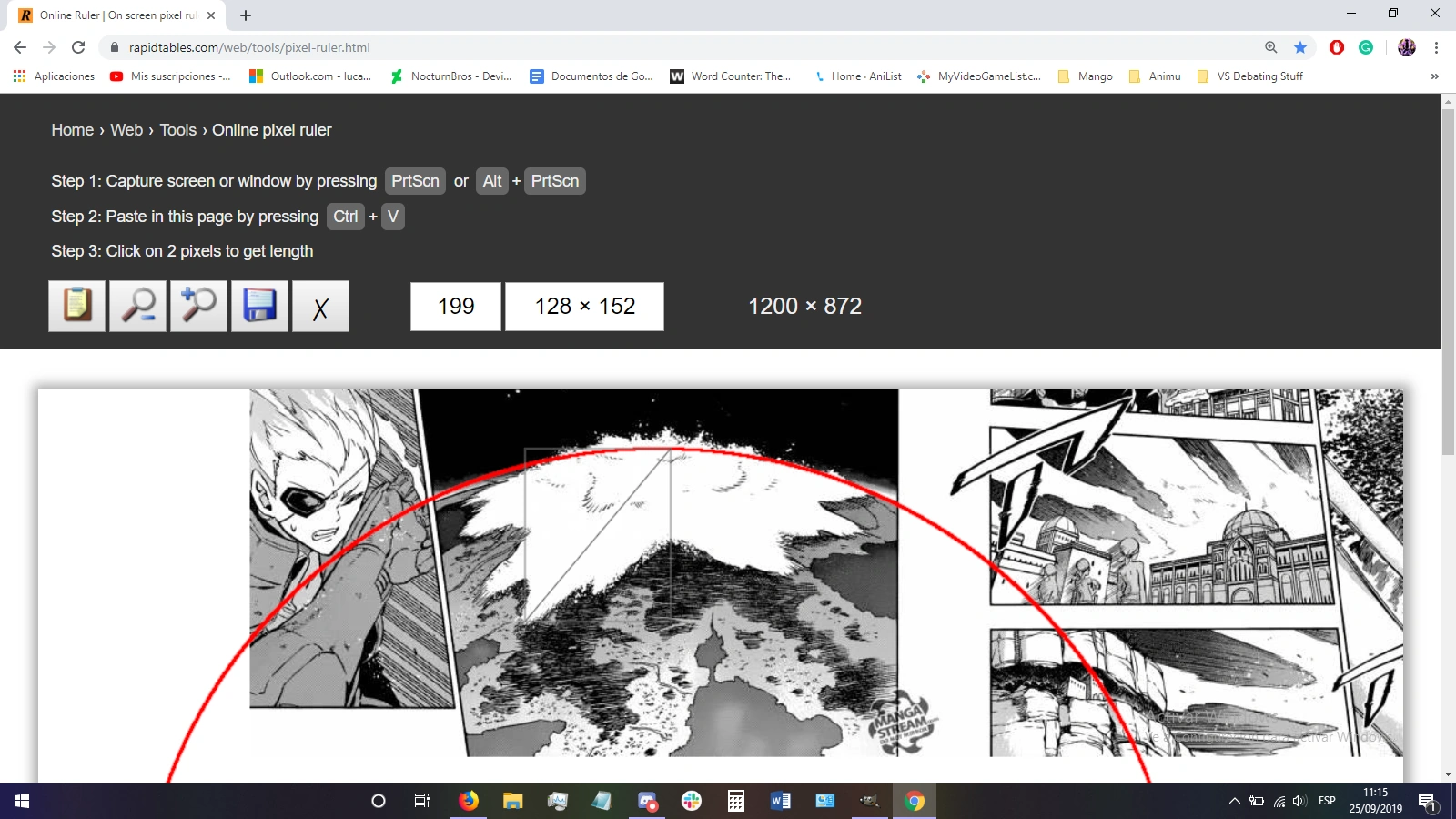
Task: Click the length value field showing 199
Action: (x=456, y=307)
